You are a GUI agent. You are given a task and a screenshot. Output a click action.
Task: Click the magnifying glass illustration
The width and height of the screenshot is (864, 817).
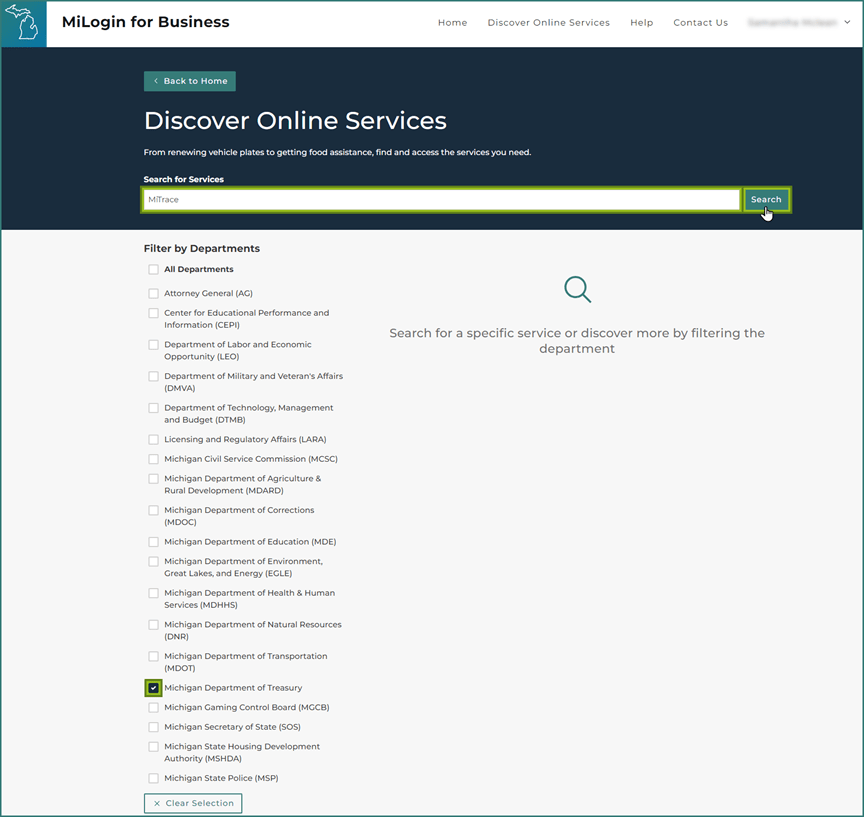[577, 289]
